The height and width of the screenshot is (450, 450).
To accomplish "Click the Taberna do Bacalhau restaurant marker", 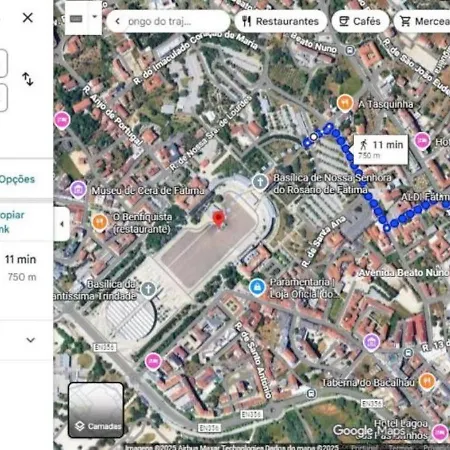I will click(427, 381).
